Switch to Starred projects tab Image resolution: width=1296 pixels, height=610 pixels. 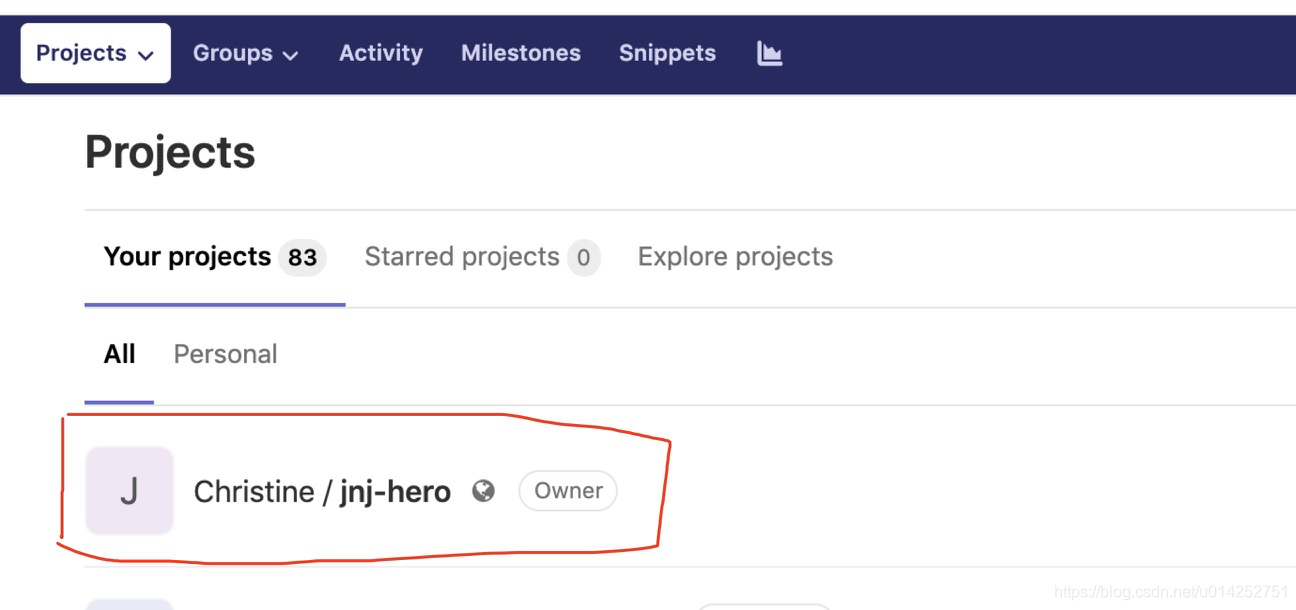pos(482,257)
